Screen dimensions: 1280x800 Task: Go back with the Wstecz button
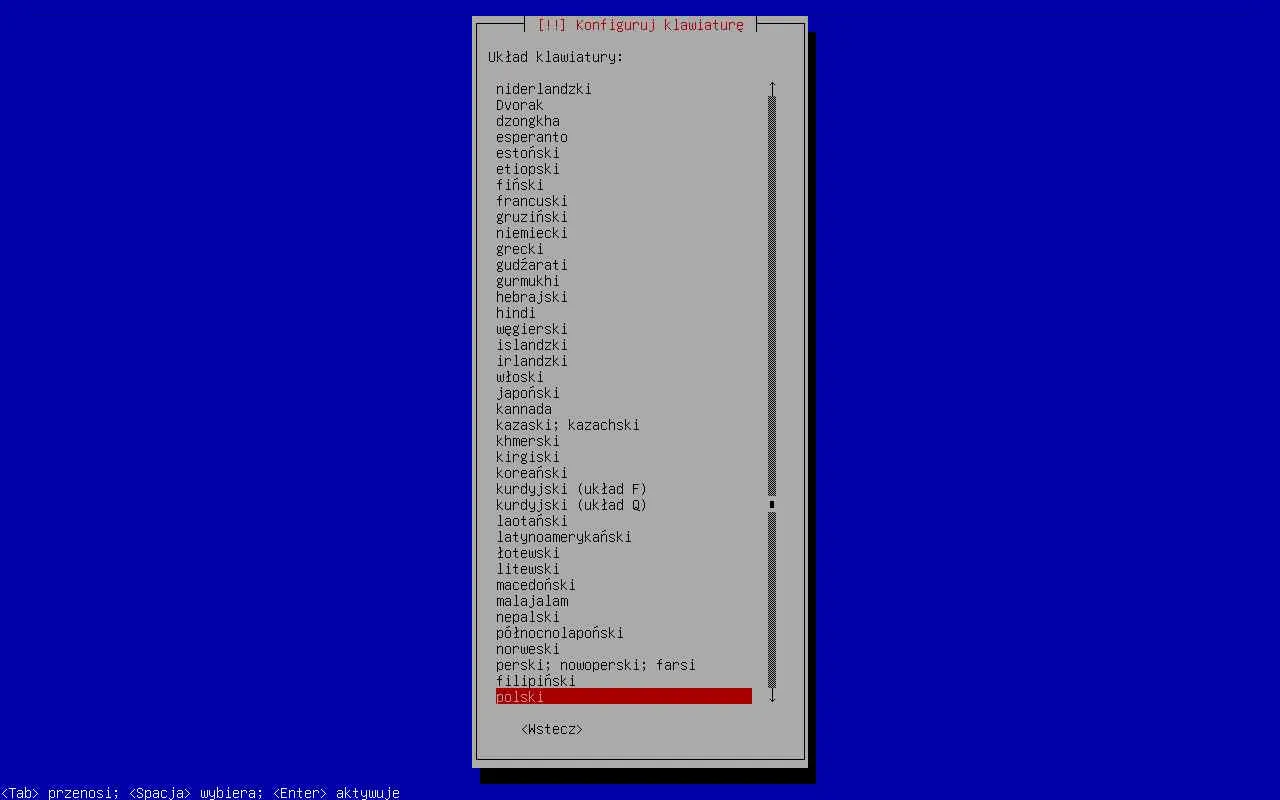pyautogui.click(x=552, y=729)
